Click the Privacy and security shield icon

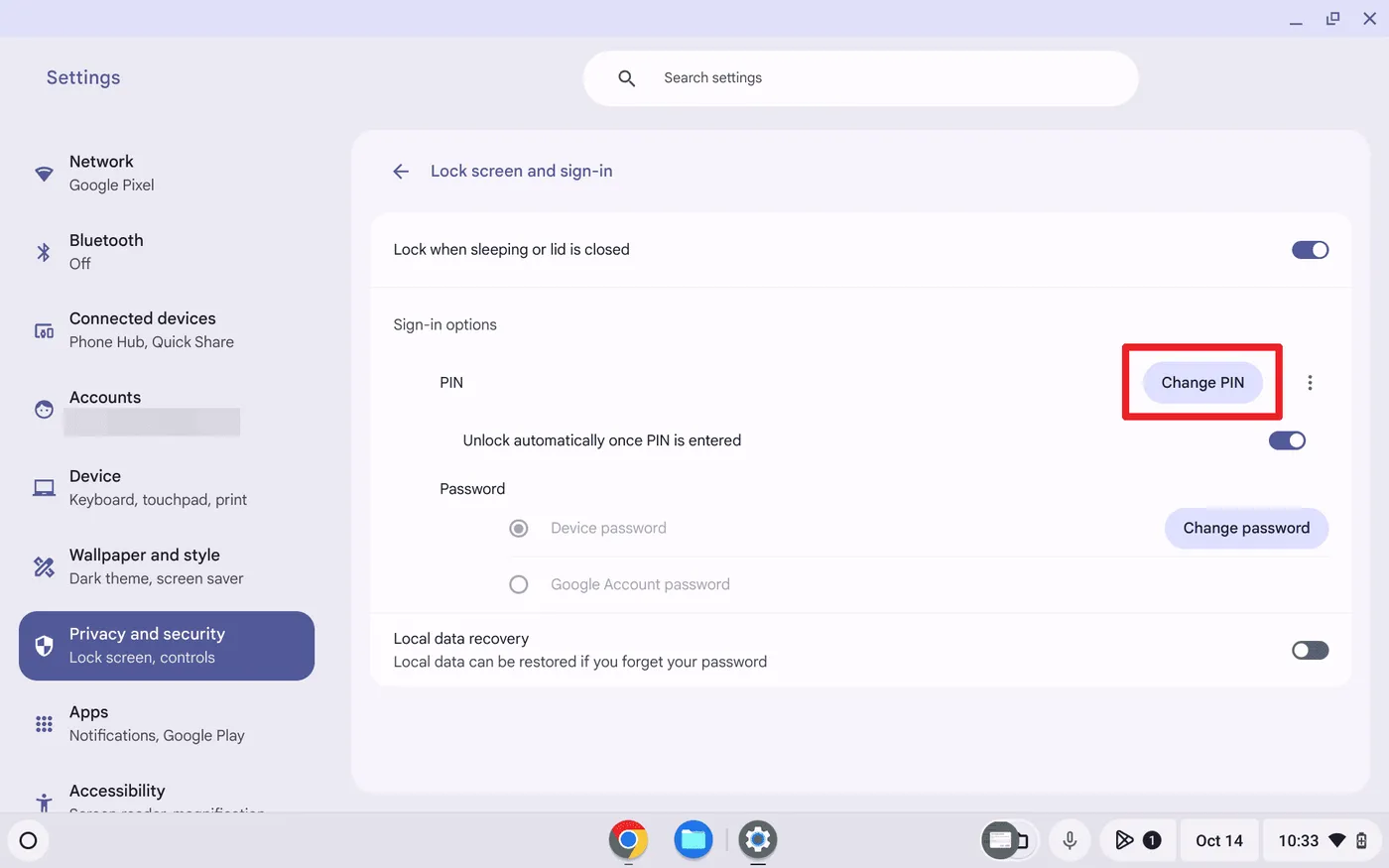click(x=44, y=646)
